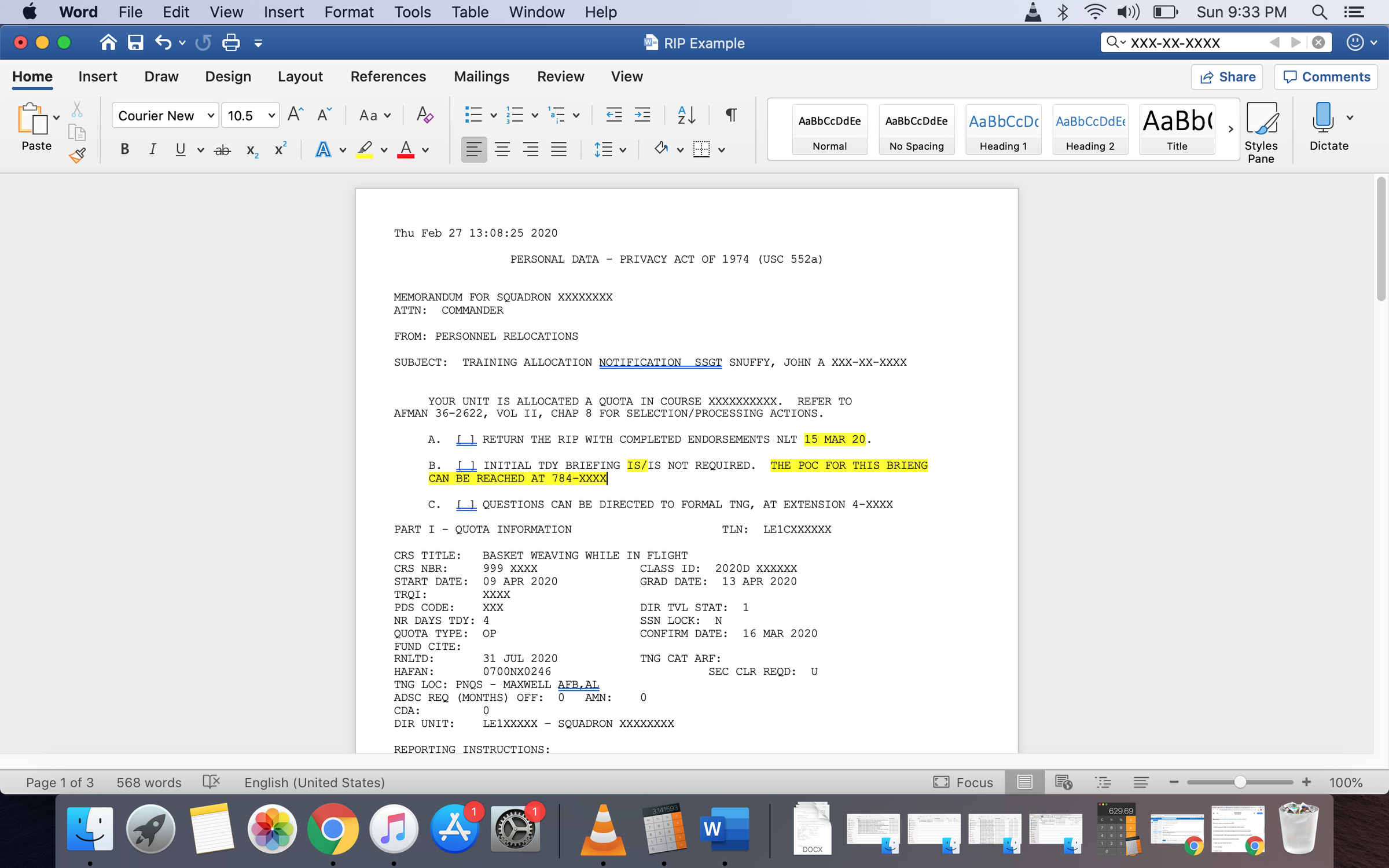Expand the line spacing dropdown arrow

(x=623, y=150)
